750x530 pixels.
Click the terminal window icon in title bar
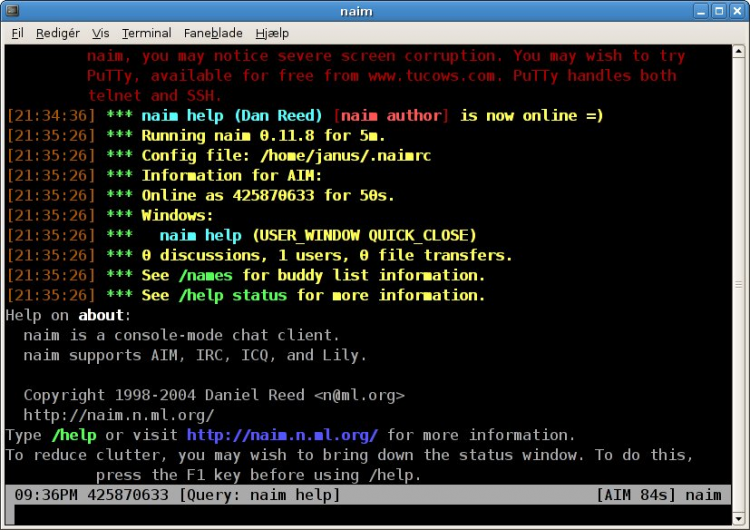[12, 10]
